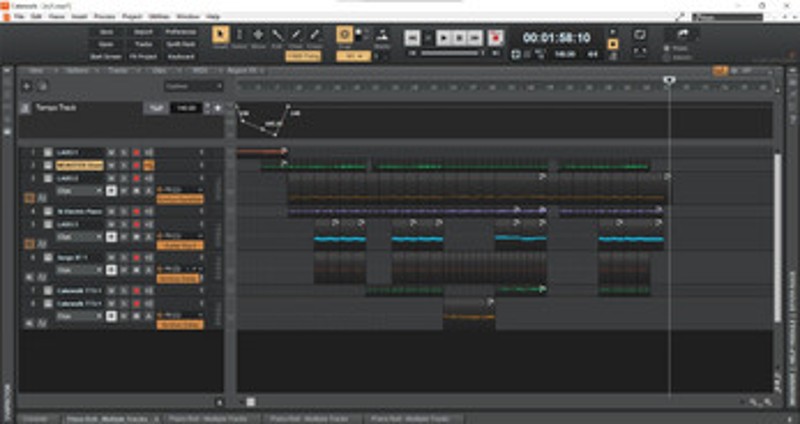Click the vertical track scrollbar
The height and width of the screenshot is (424, 800).
pos(778,237)
